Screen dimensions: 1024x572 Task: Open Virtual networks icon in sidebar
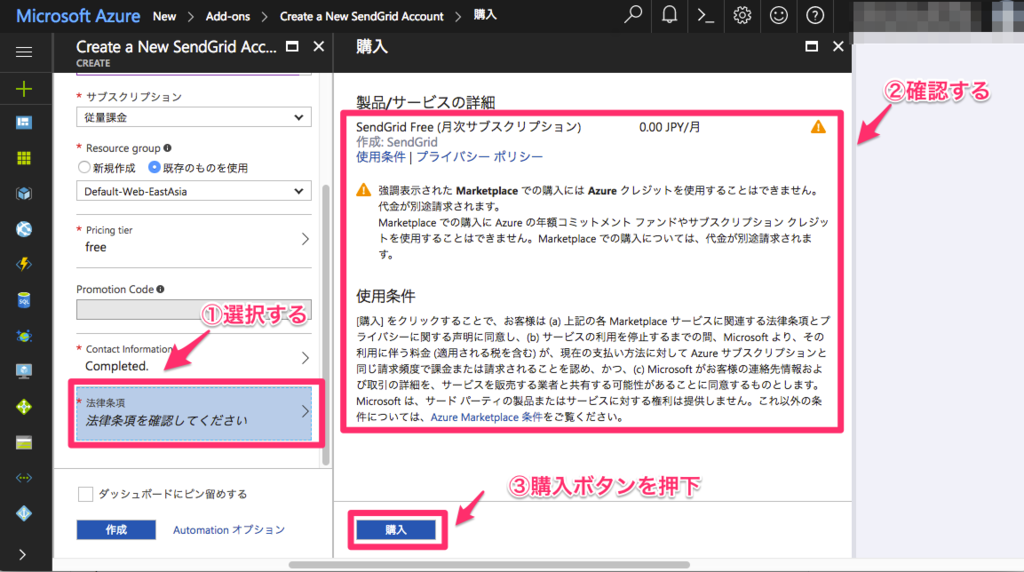click(24, 478)
